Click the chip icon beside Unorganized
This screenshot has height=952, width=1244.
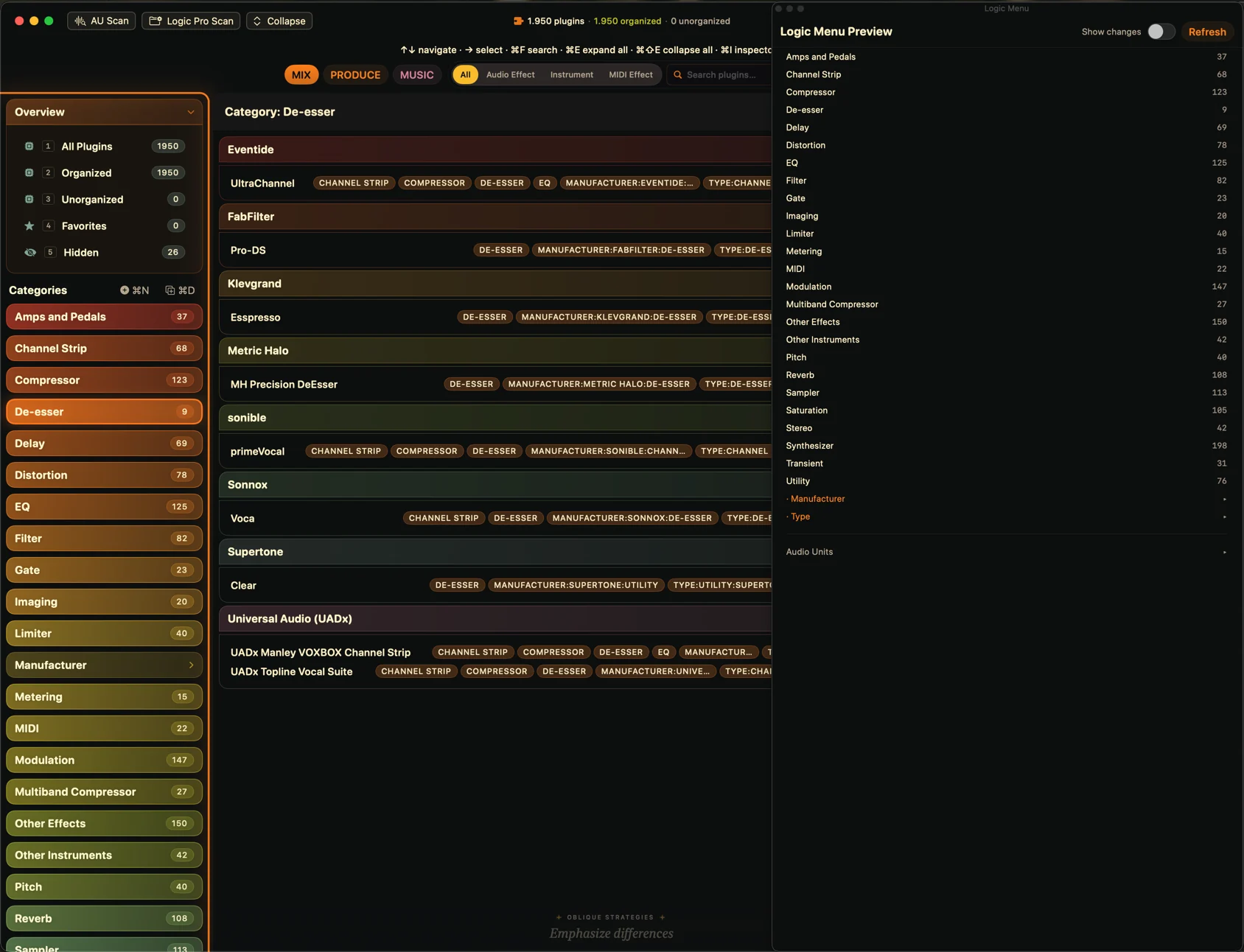tap(29, 200)
